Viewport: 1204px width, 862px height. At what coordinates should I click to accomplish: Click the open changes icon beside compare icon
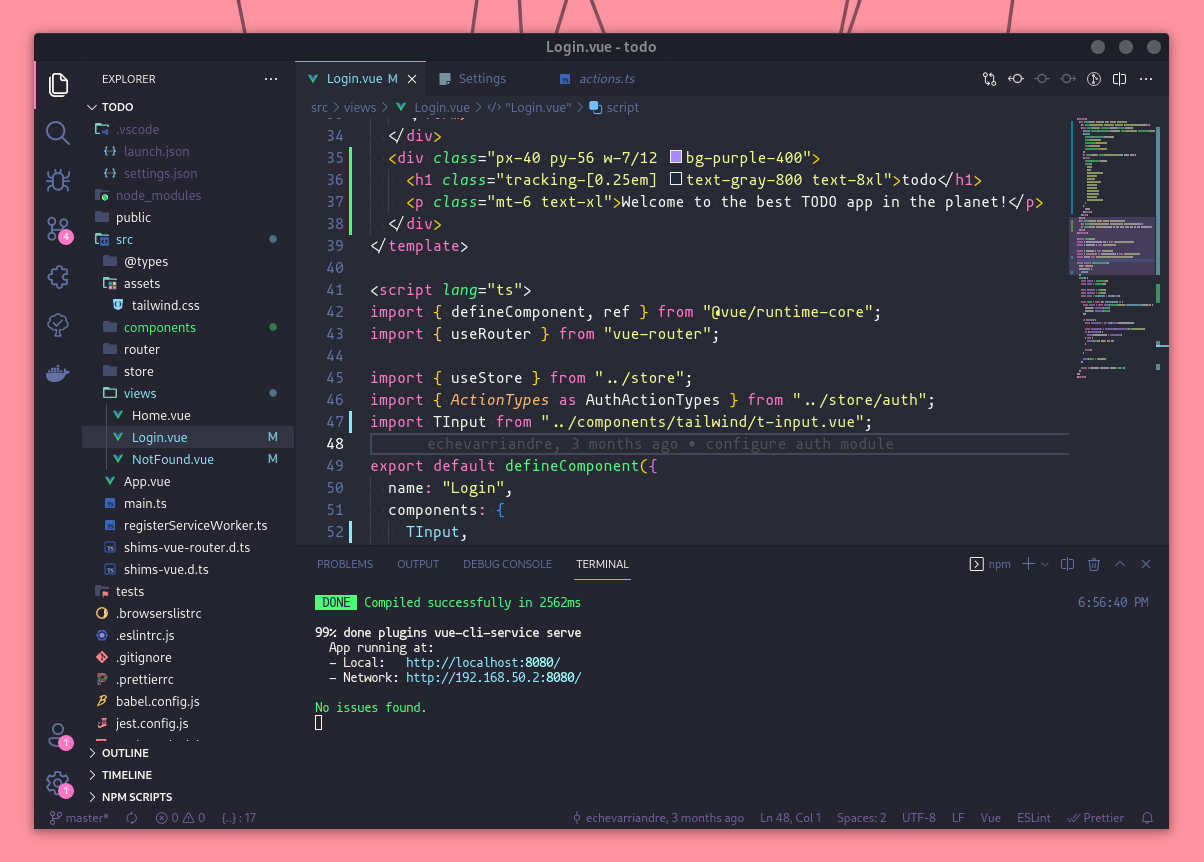click(x=1016, y=79)
